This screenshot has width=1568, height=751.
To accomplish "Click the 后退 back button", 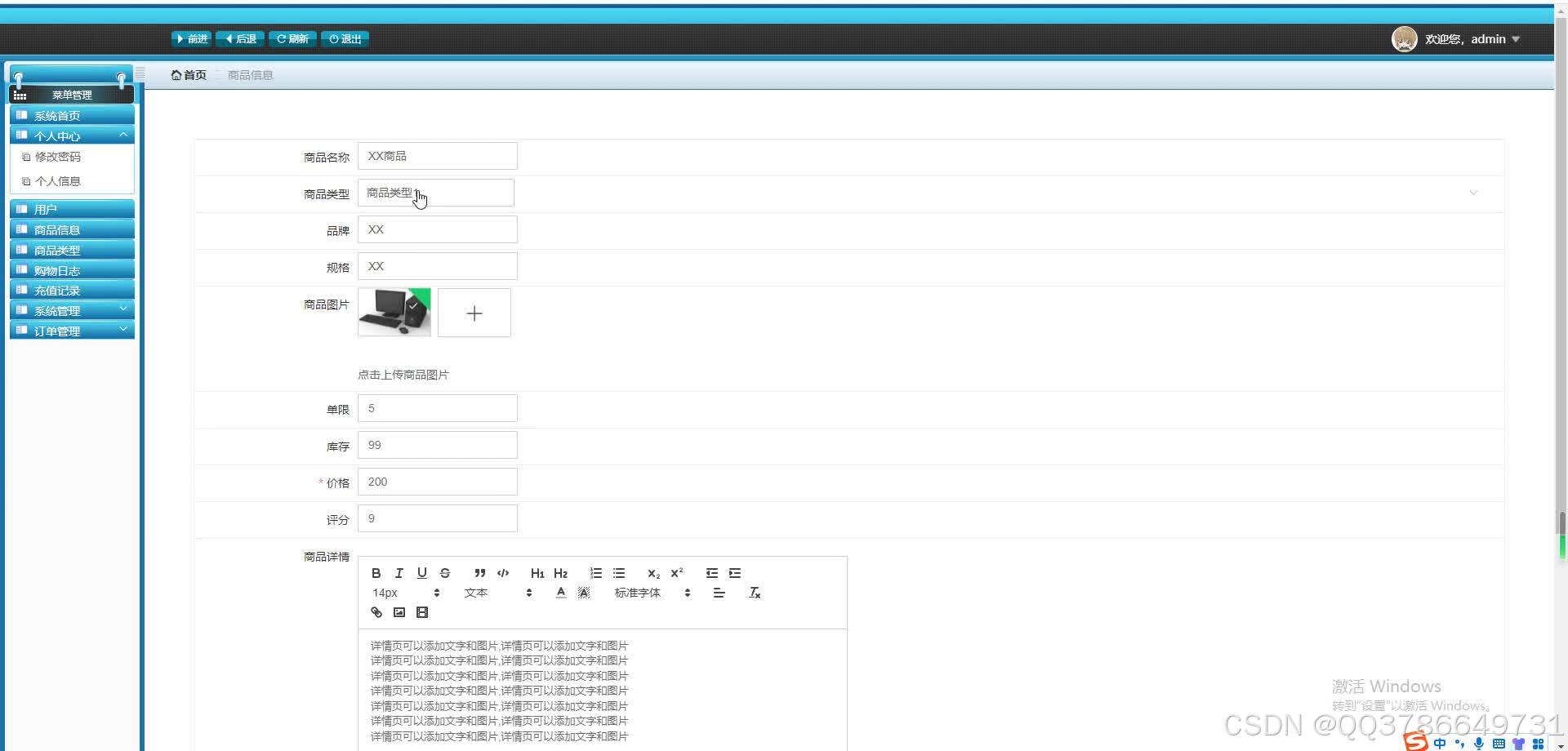I will tap(240, 39).
